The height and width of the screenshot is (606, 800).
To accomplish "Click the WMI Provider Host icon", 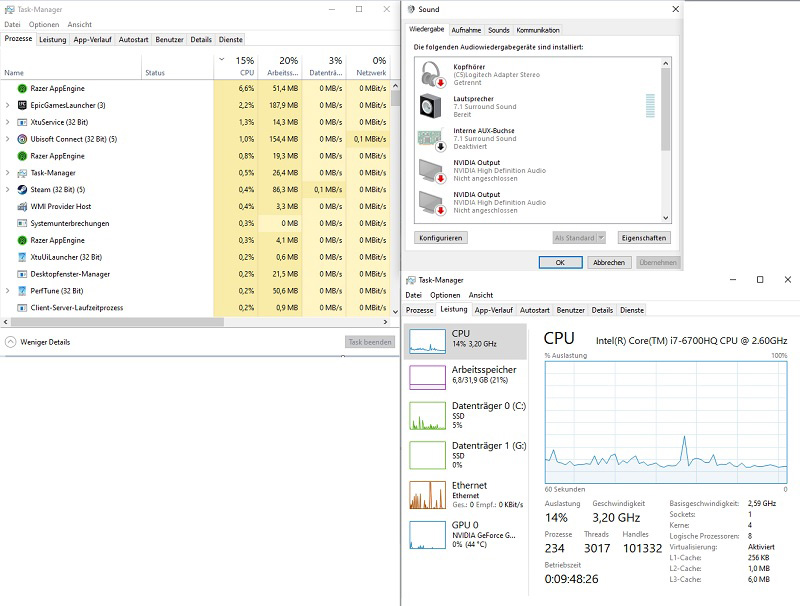I will (x=22, y=206).
